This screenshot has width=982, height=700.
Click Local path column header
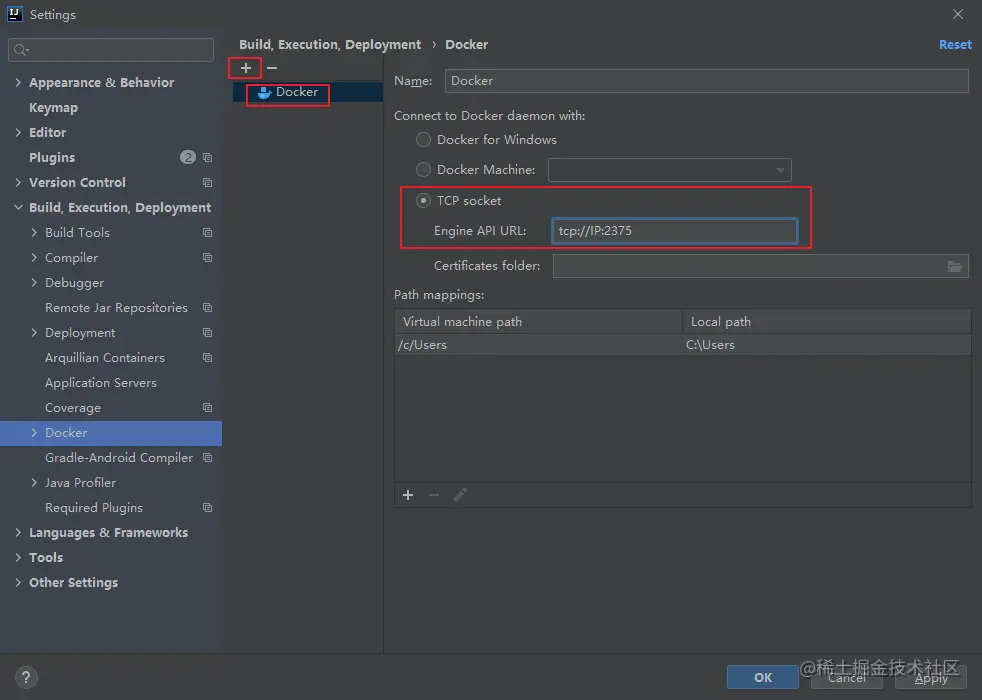coord(827,322)
